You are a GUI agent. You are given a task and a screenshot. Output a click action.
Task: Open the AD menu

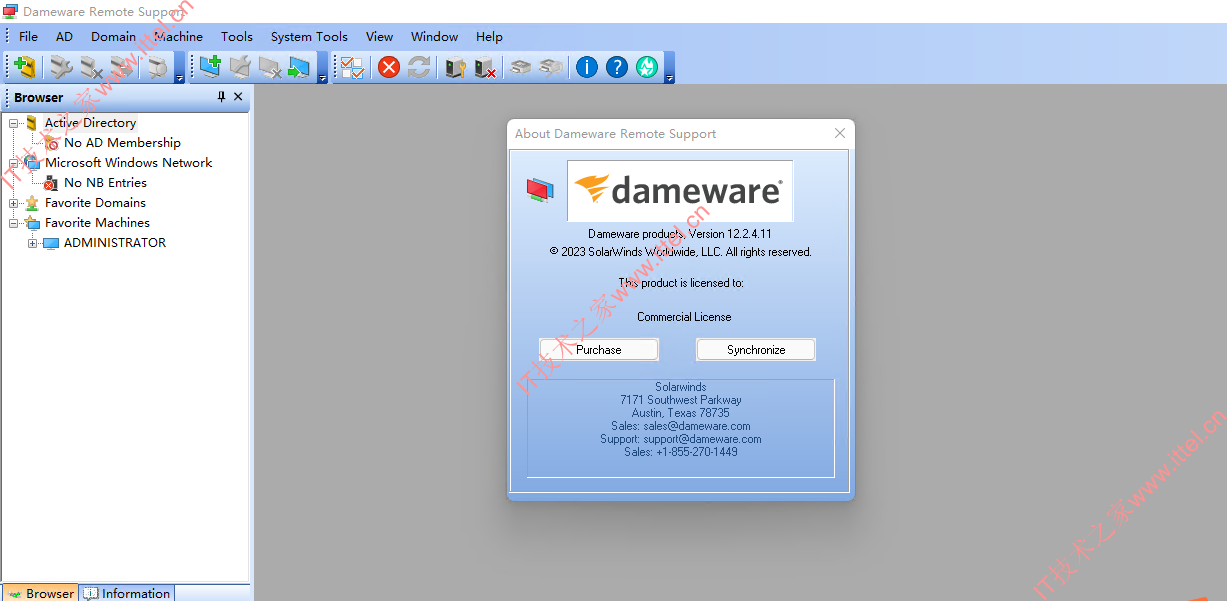(64, 37)
